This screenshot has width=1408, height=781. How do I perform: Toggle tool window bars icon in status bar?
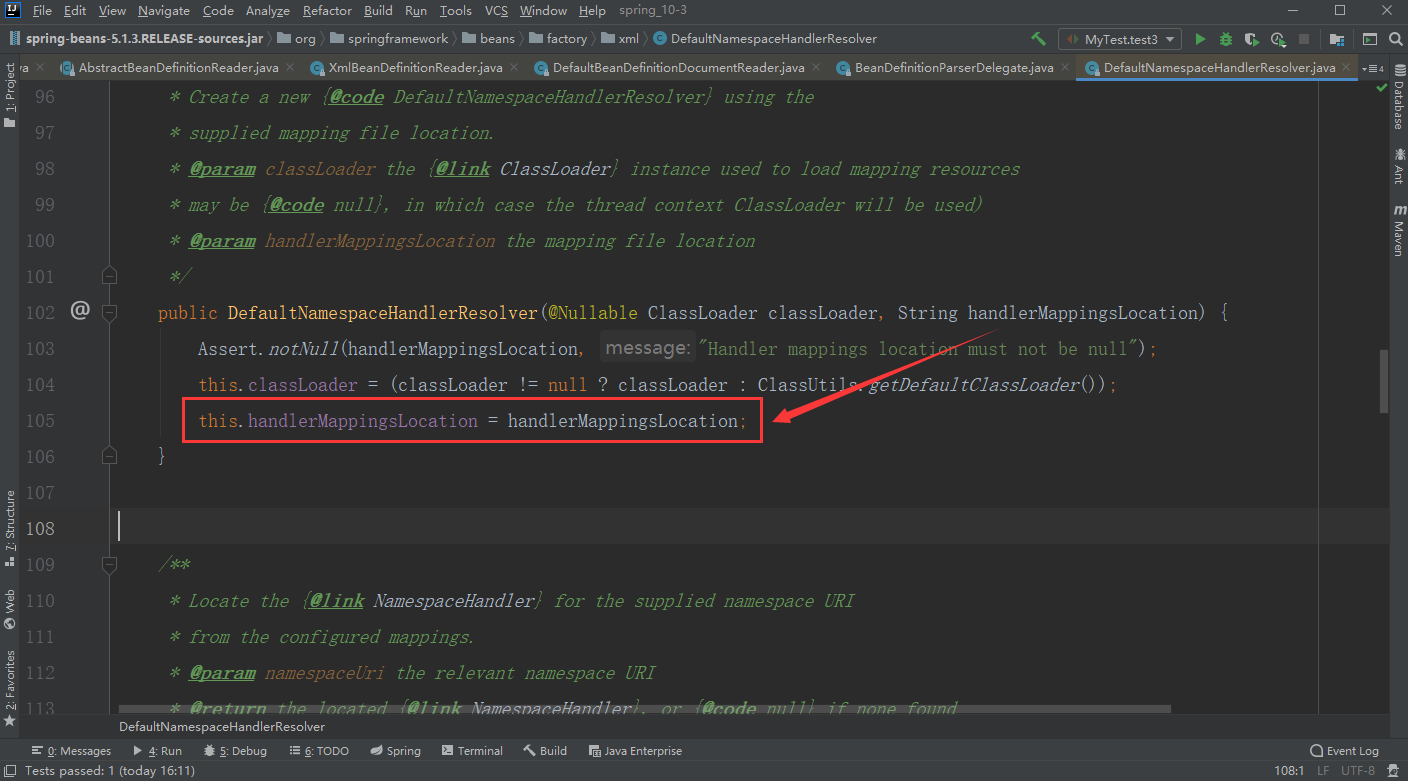(10, 770)
